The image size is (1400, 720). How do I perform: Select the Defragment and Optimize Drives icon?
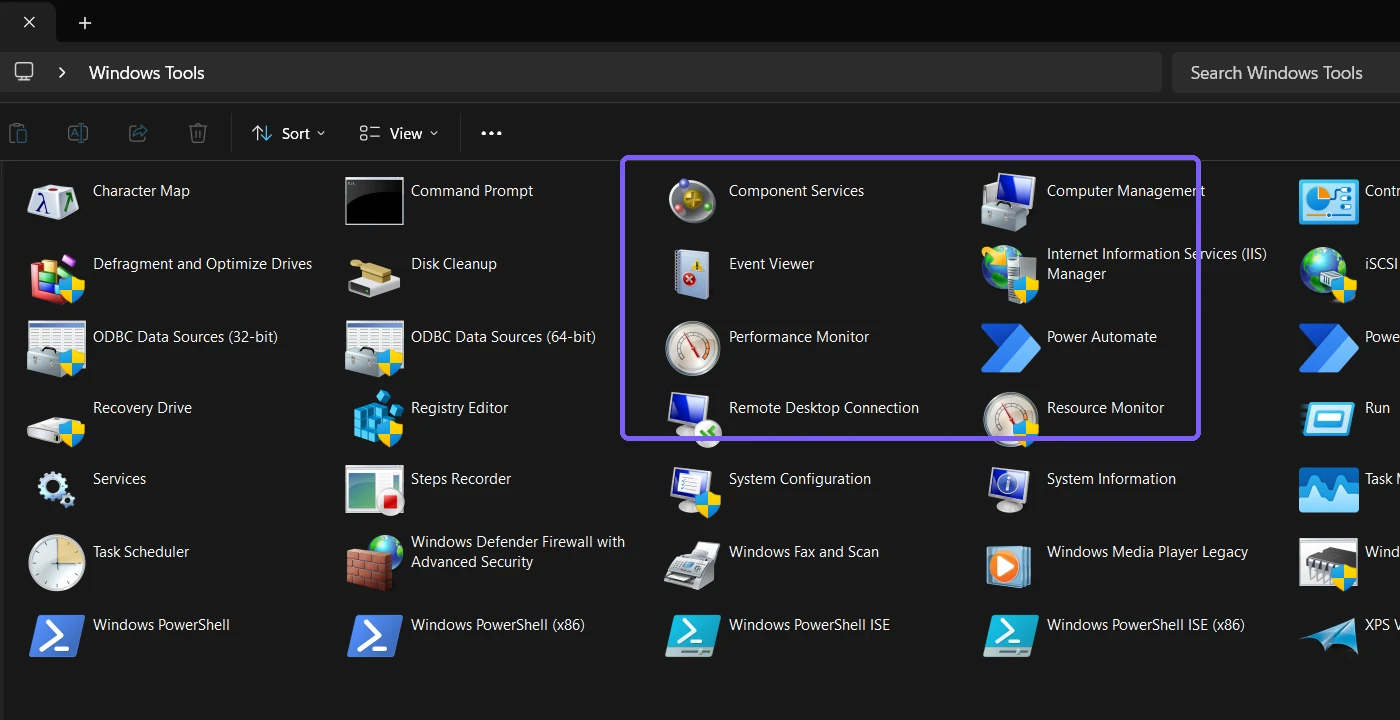pyautogui.click(x=57, y=277)
